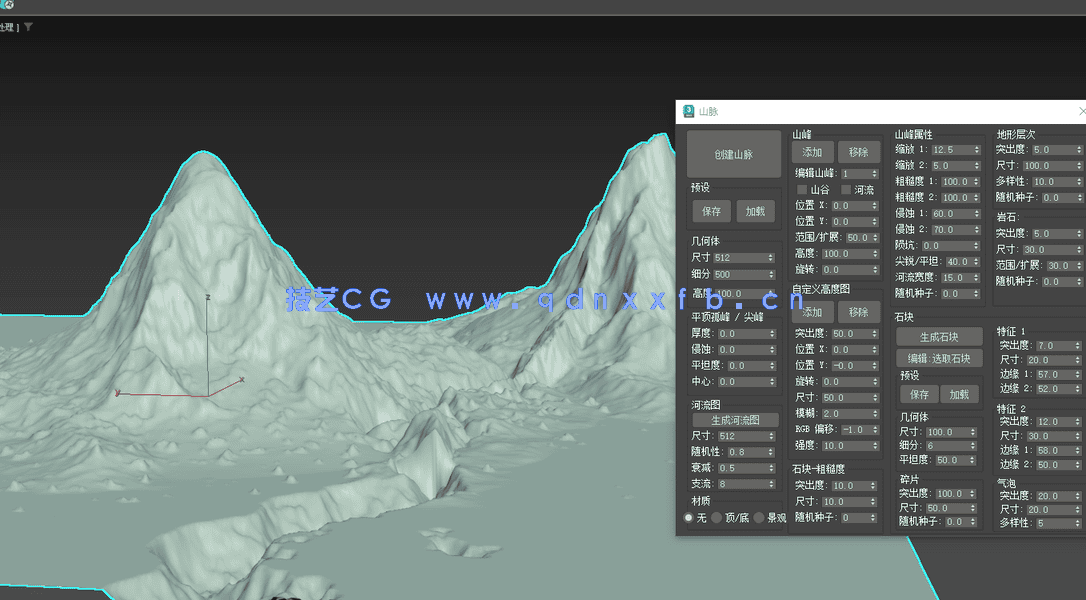Enable the 河流 (River) checkbox
1086x600 pixels.
click(846, 189)
